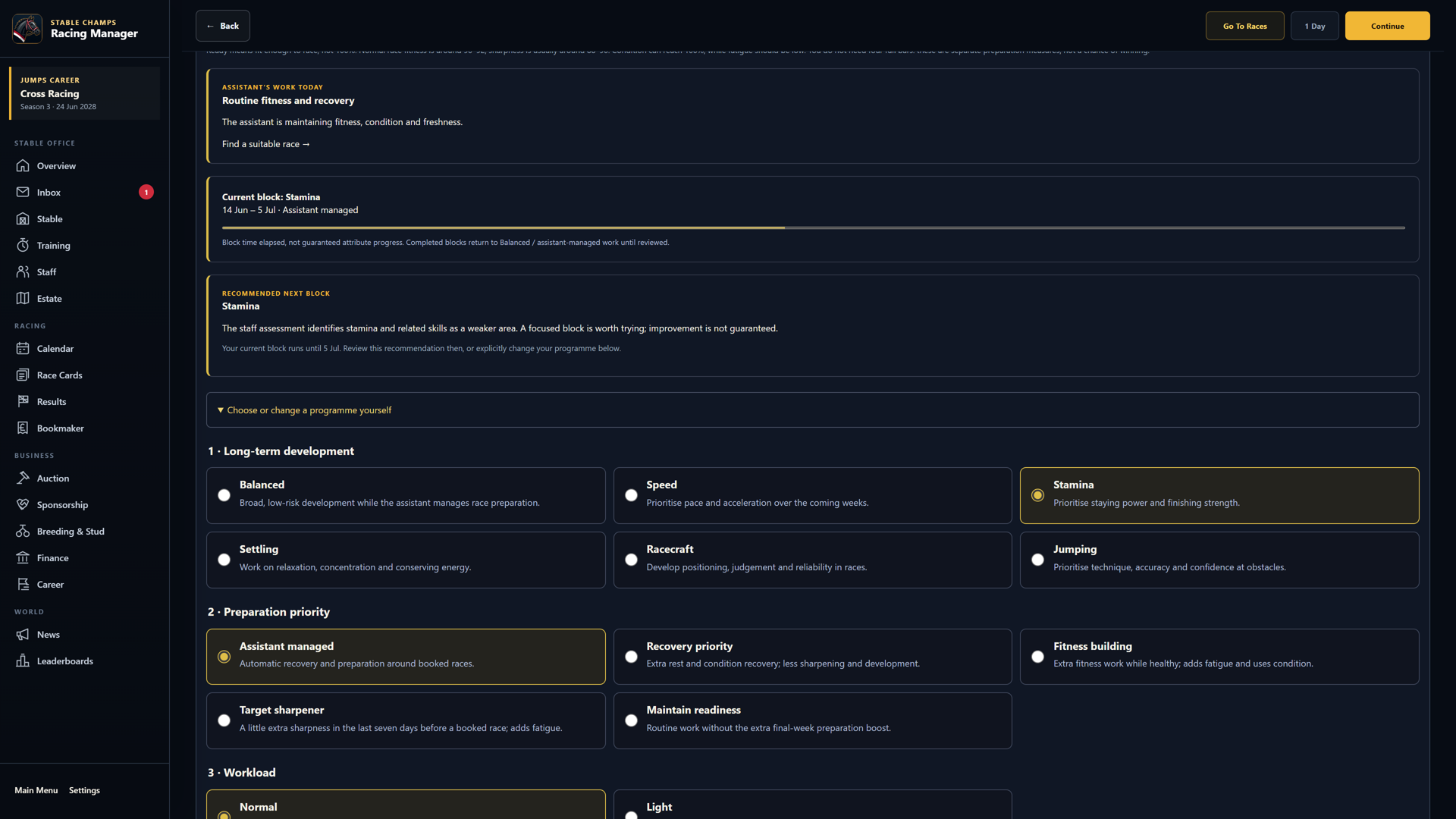This screenshot has height=819, width=1456.
Task: Click the Go To Races button
Action: tap(1244, 26)
